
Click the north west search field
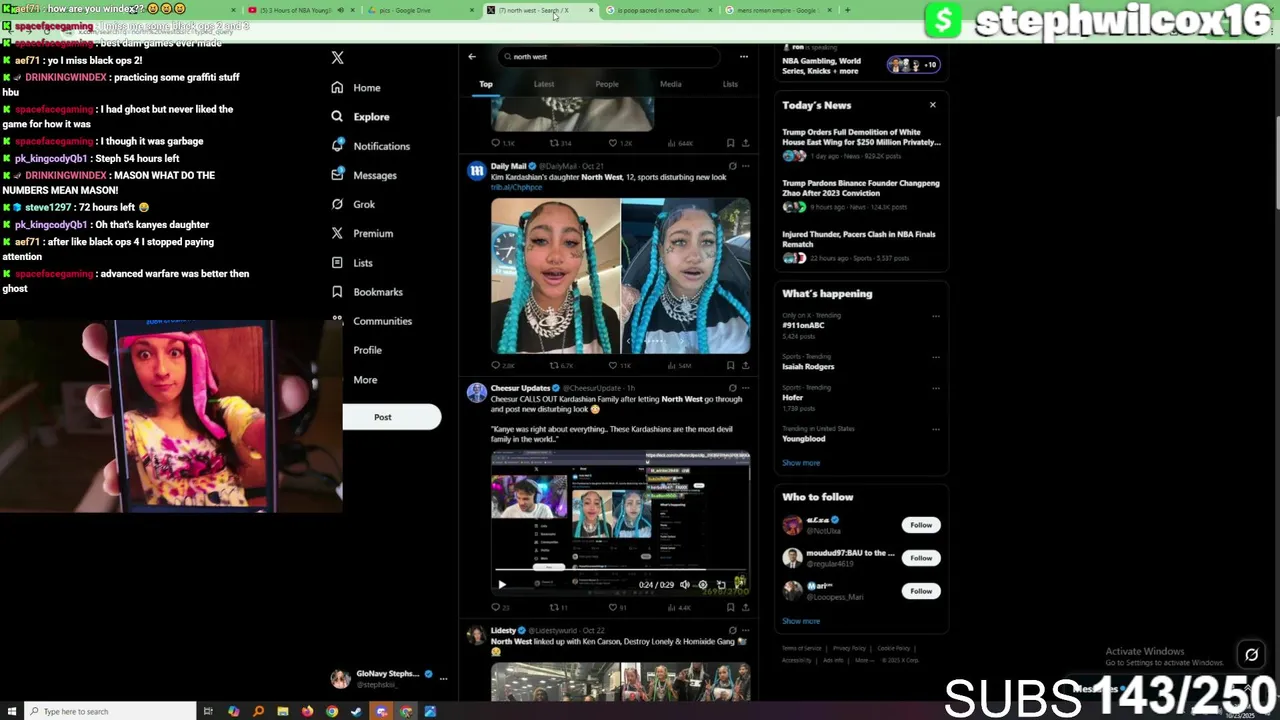tap(608, 57)
